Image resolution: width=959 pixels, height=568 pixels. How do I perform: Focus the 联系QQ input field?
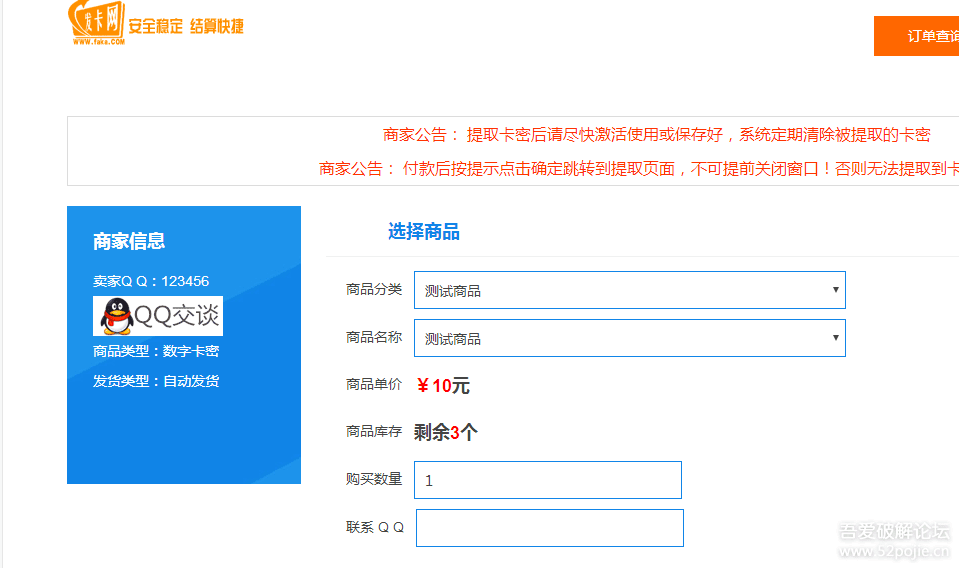pos(550,528)
